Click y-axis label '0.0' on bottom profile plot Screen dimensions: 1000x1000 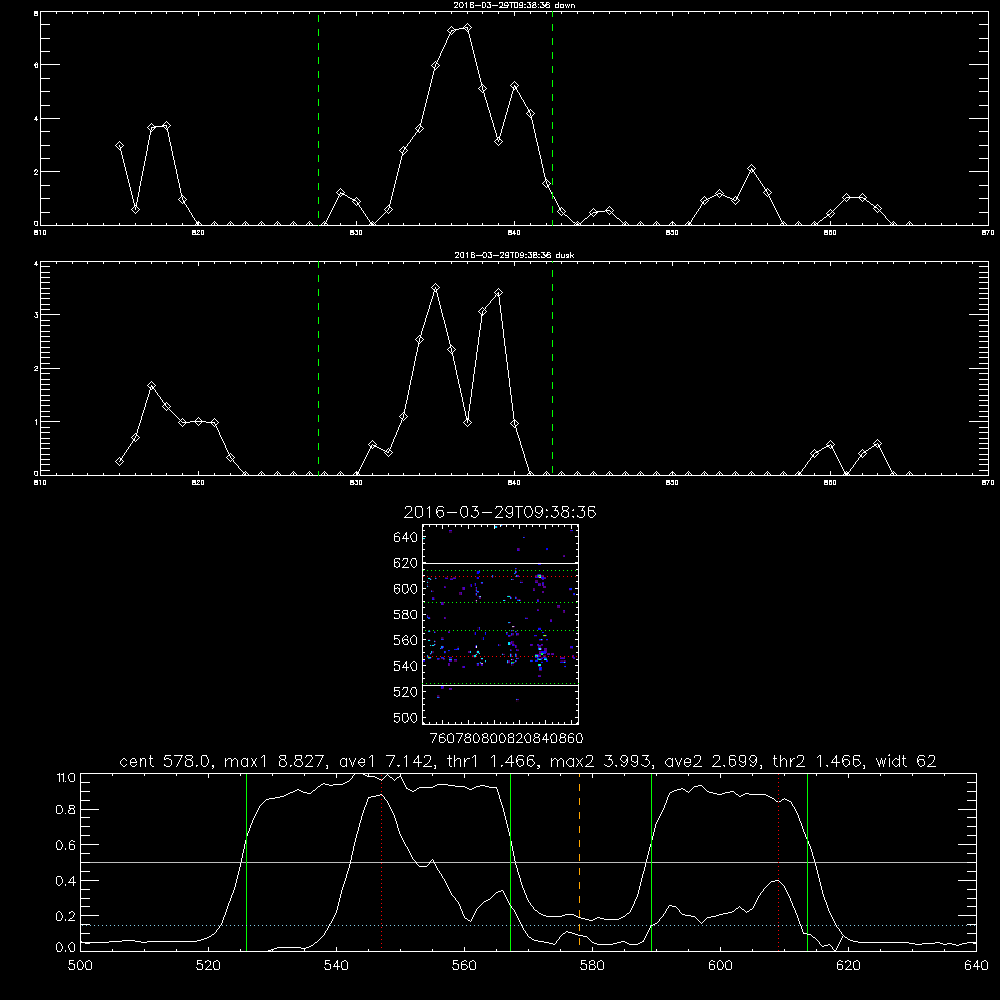tap(66, 948)
